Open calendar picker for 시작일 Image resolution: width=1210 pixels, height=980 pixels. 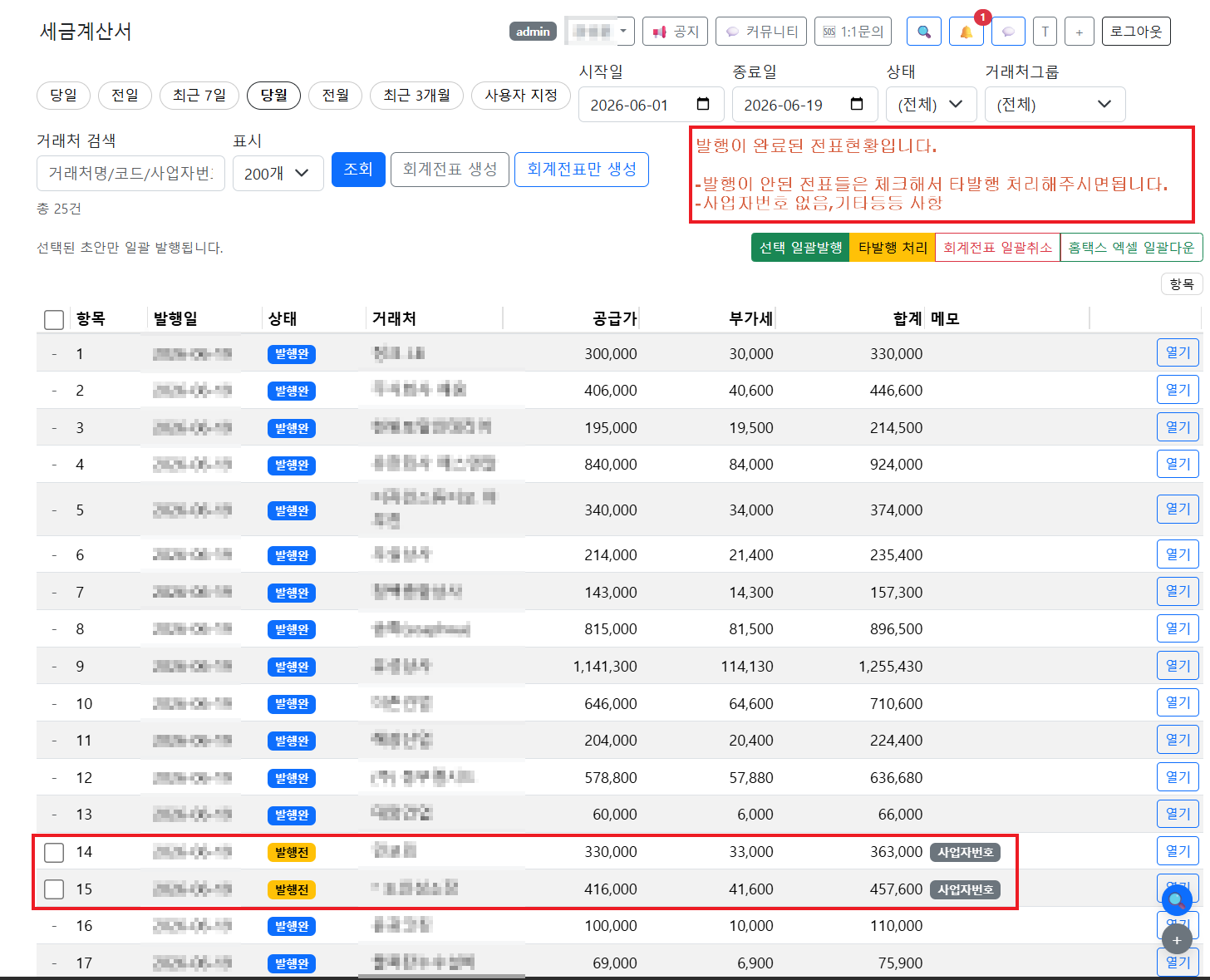703,104
